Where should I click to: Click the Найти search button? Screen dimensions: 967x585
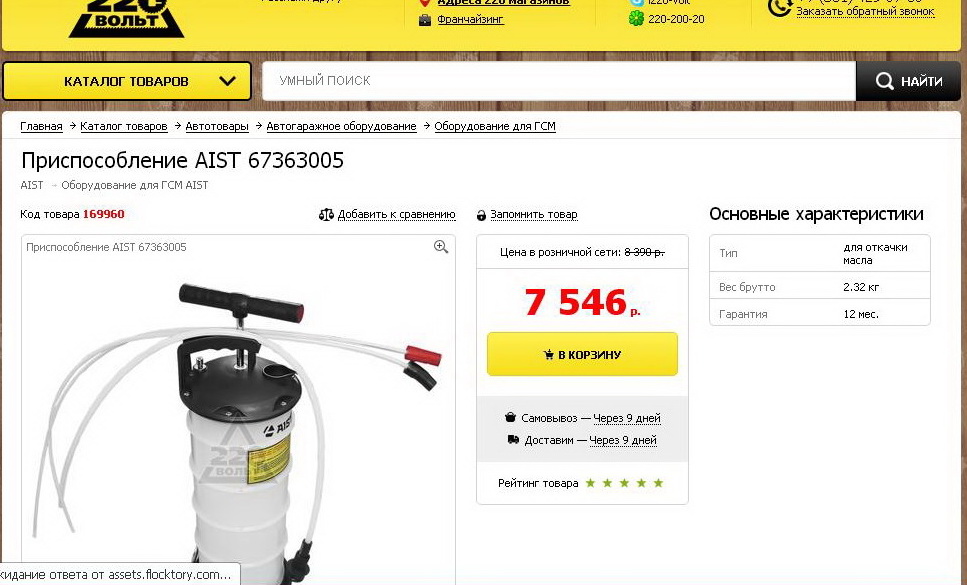(908, 81)
